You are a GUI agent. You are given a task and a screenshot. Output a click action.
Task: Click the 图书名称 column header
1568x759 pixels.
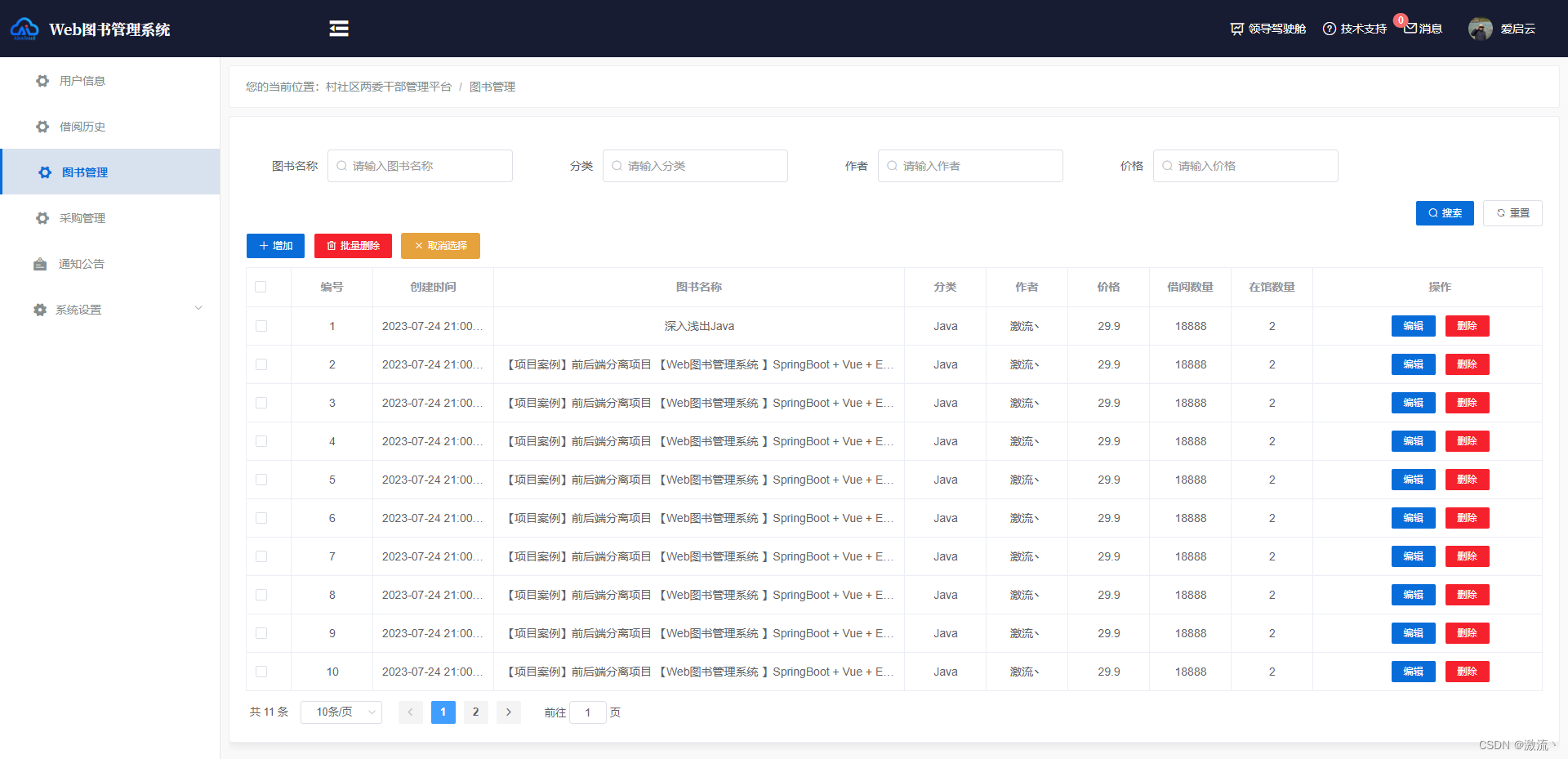click(x=699, y=287)
